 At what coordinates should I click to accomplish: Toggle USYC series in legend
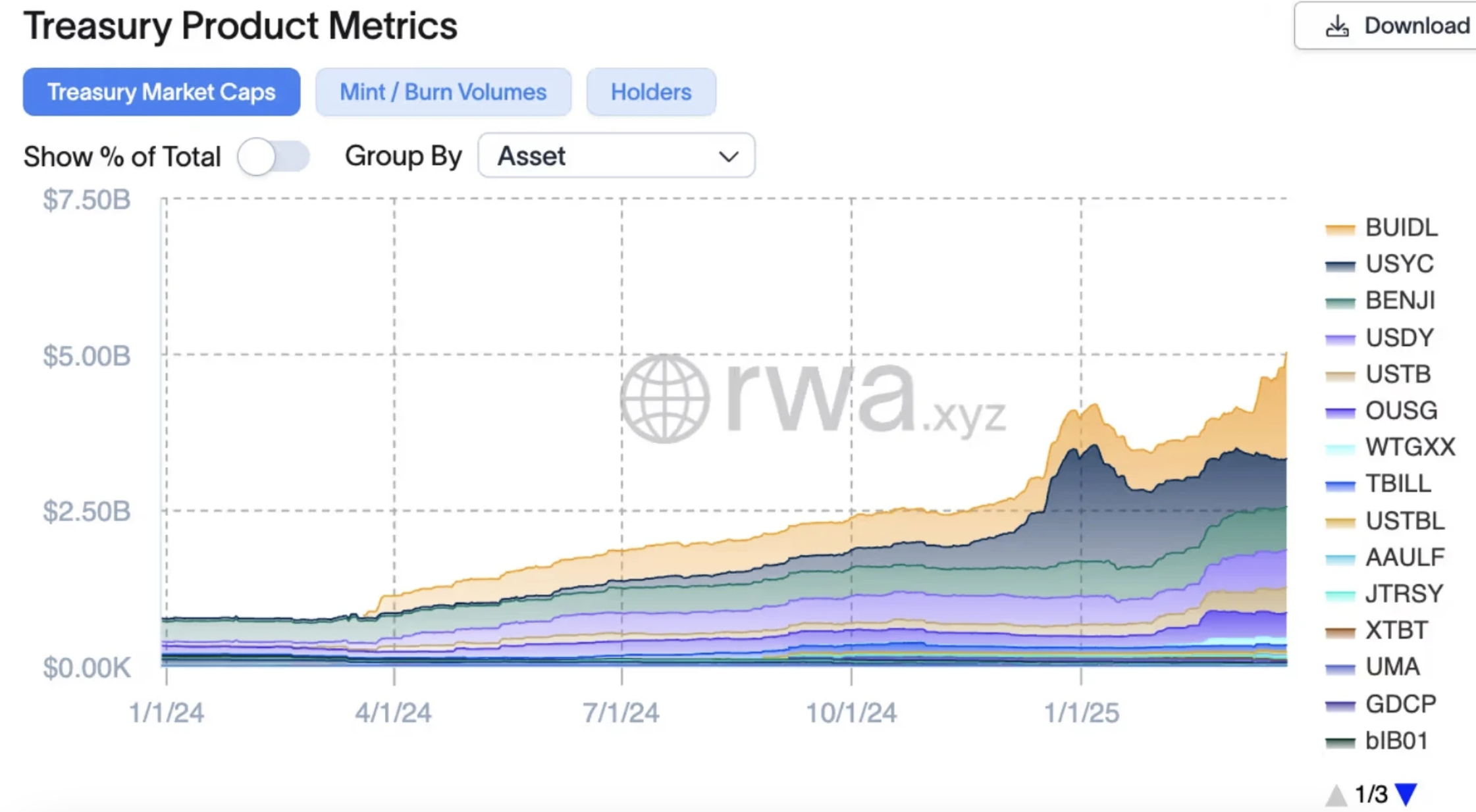pyautogui.click(x=1399, y=264)
